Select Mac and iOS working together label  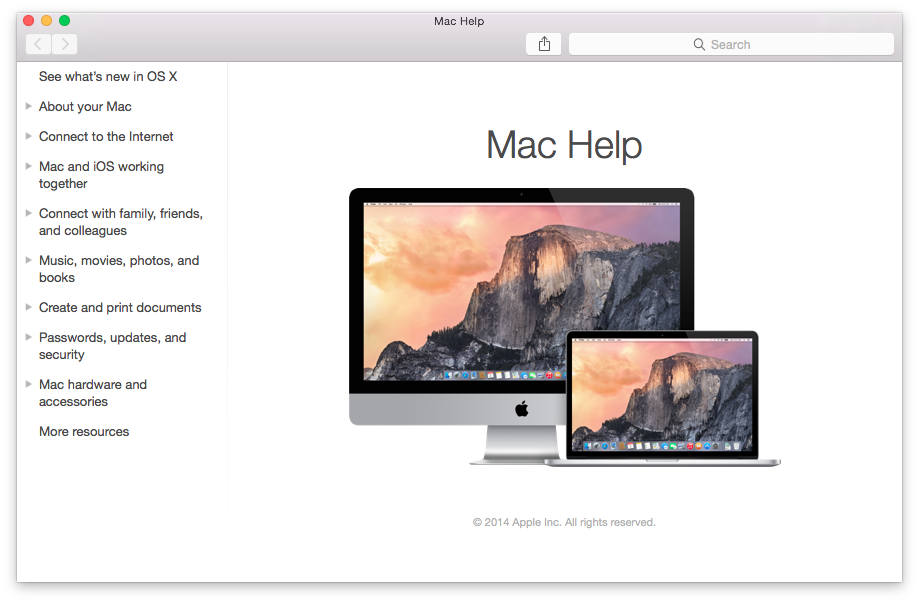[101, 175]
